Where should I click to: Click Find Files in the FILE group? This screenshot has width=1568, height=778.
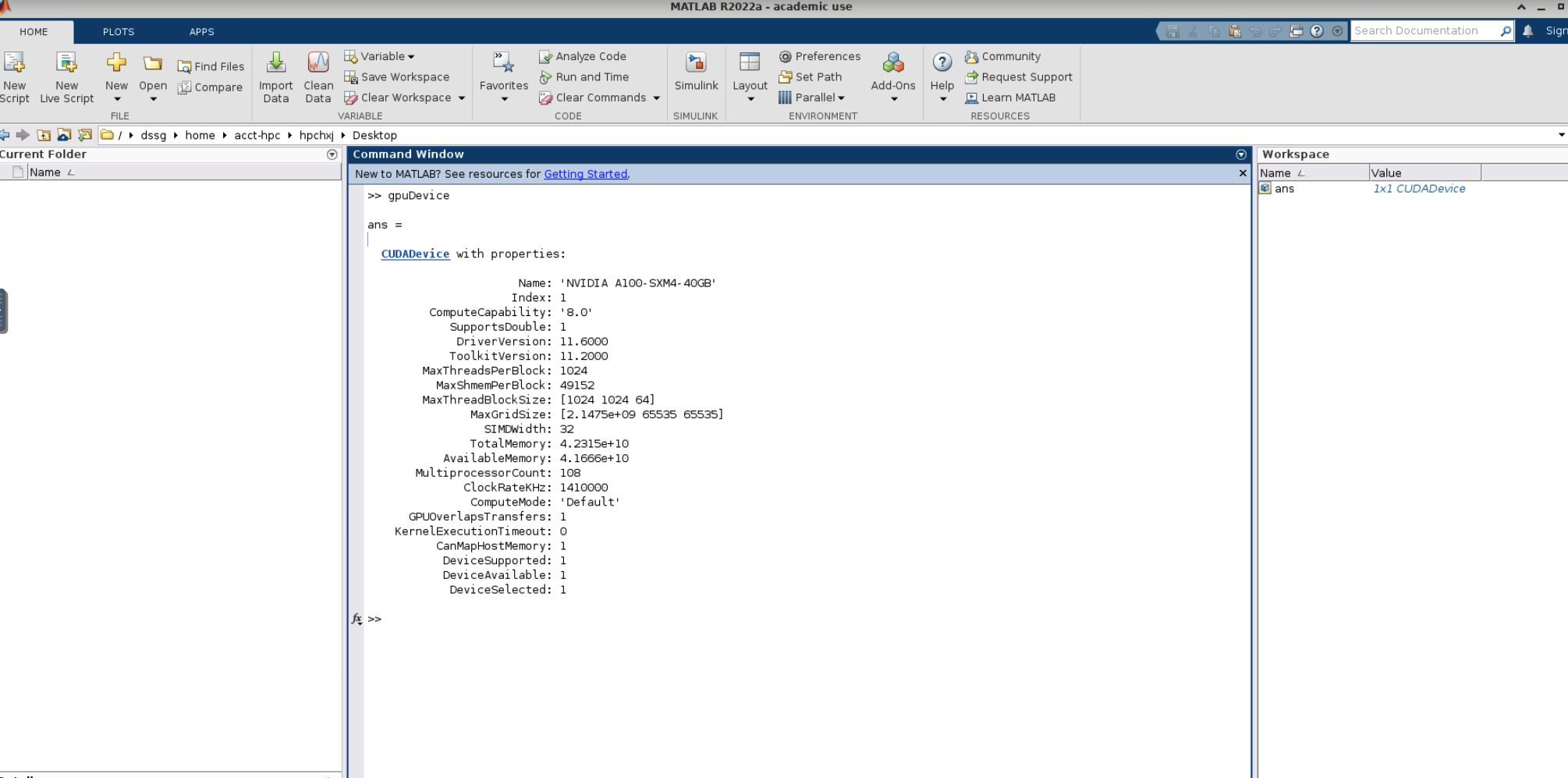(x=211, y=66)
